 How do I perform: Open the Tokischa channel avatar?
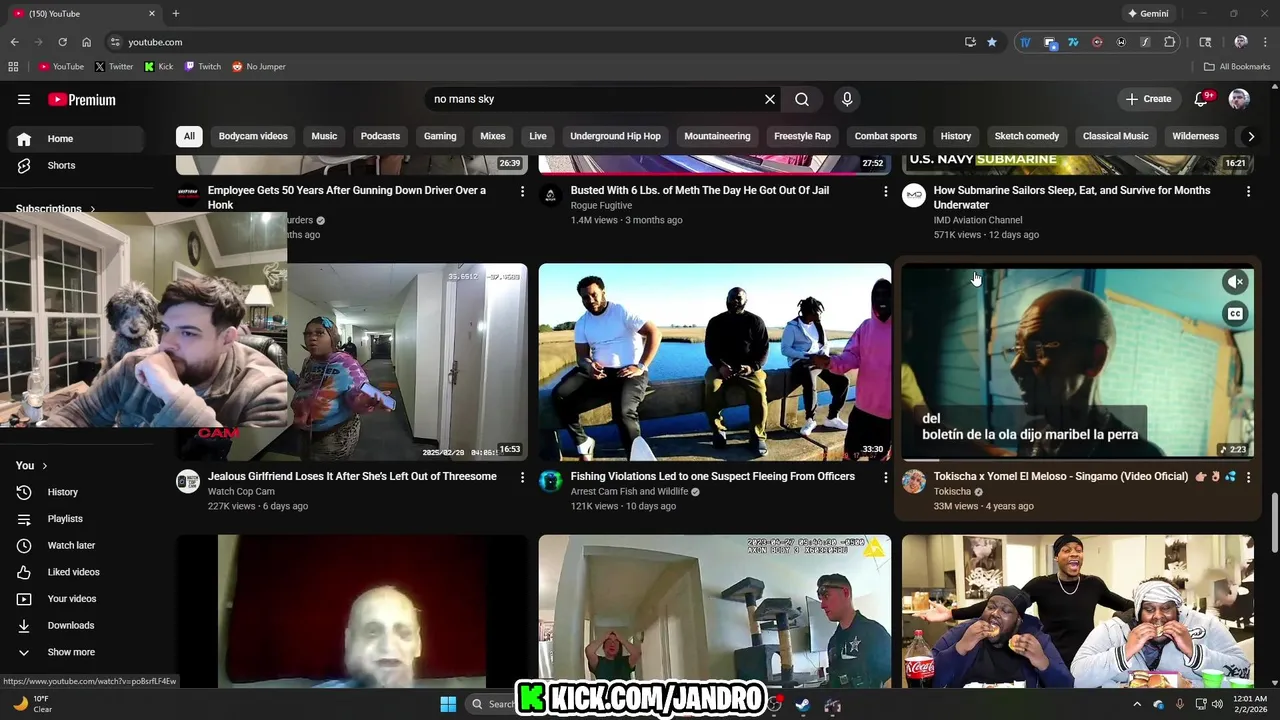tap(914, 482)
